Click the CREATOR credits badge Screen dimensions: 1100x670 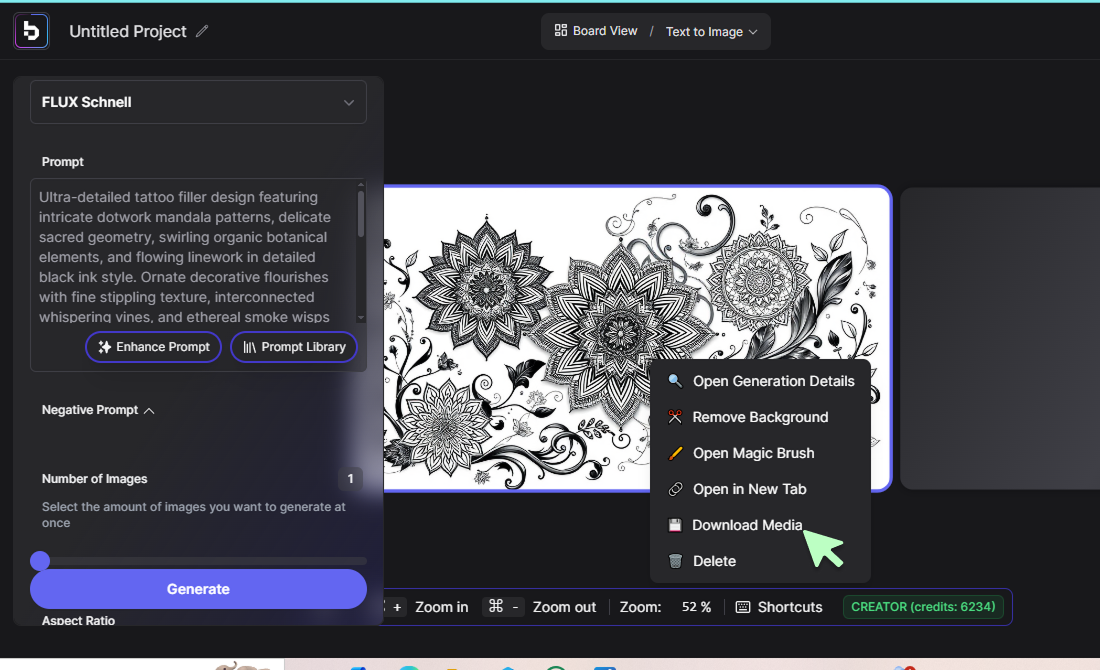pos(923,607)
